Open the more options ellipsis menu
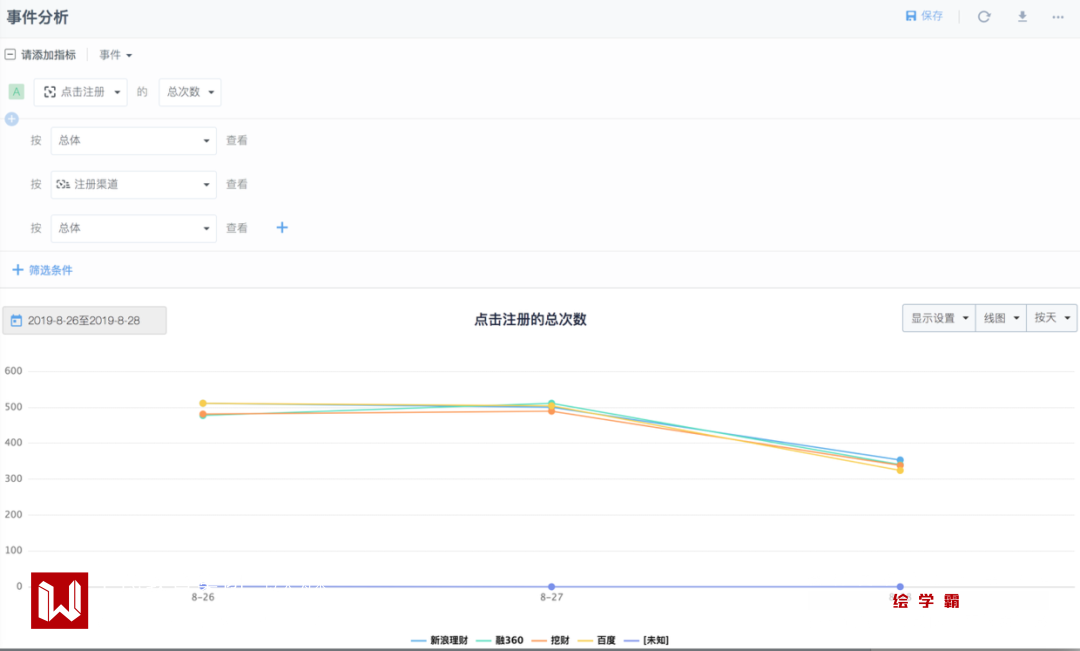This screenshot has width=1080, height=651. 1058,17
